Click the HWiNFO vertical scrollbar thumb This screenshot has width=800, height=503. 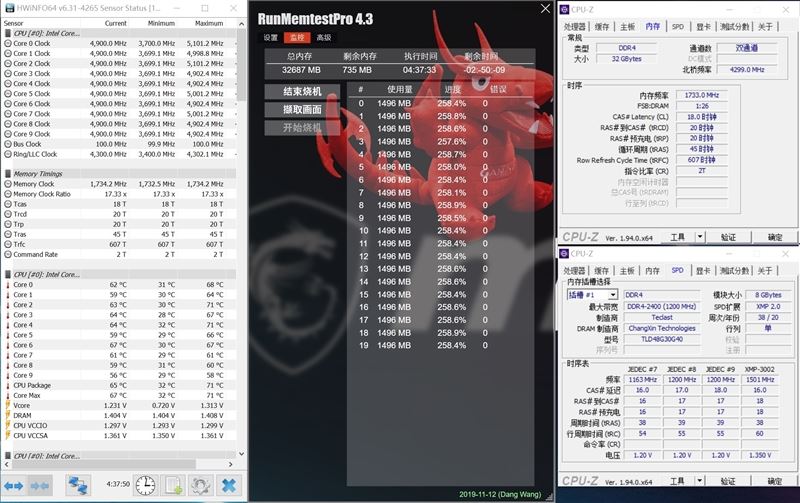241,64
